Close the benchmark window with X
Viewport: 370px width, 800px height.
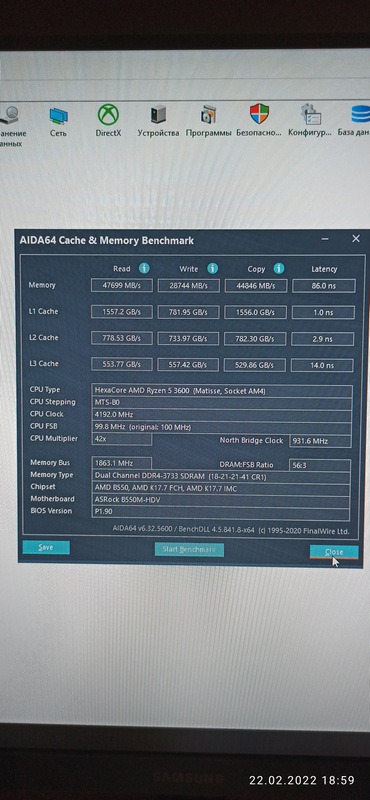pos(356,239)
